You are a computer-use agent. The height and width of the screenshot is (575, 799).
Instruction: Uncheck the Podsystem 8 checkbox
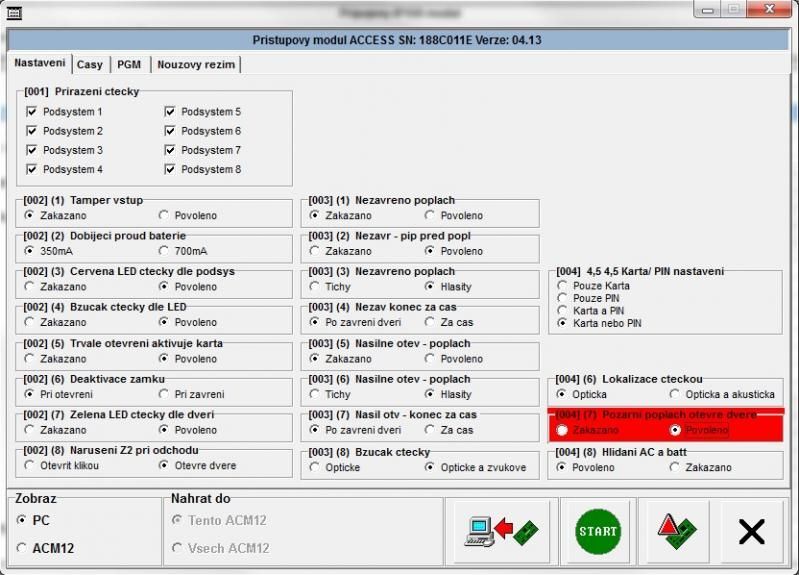(x=170, y=169)
